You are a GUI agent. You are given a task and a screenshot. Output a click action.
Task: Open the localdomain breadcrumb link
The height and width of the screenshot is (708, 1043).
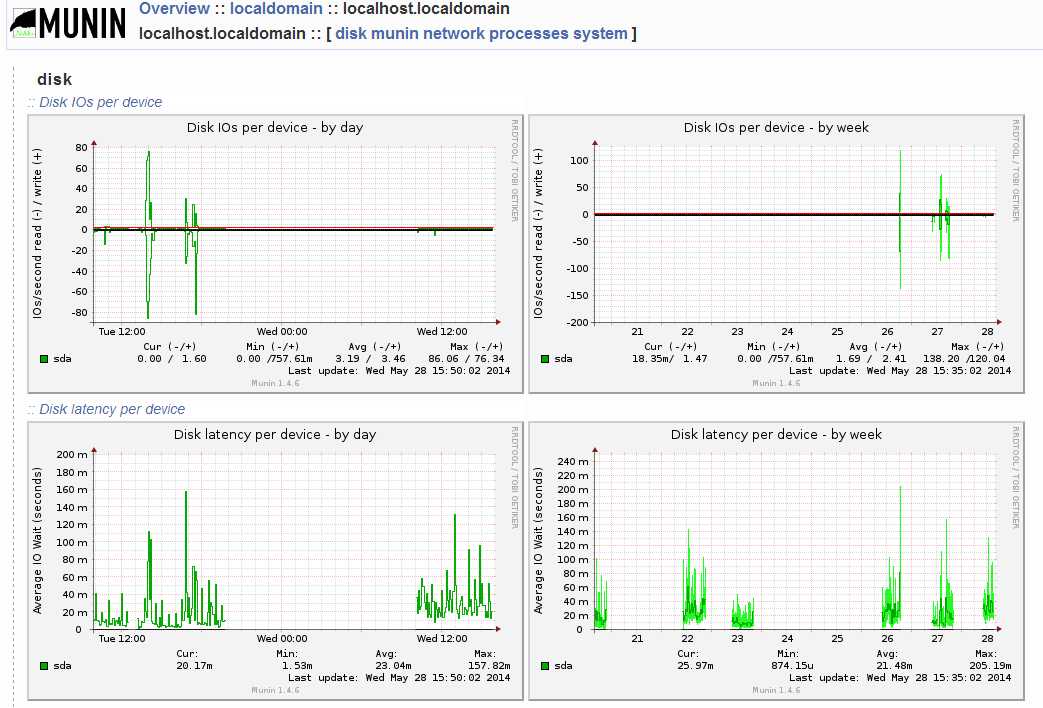point(276,9)
